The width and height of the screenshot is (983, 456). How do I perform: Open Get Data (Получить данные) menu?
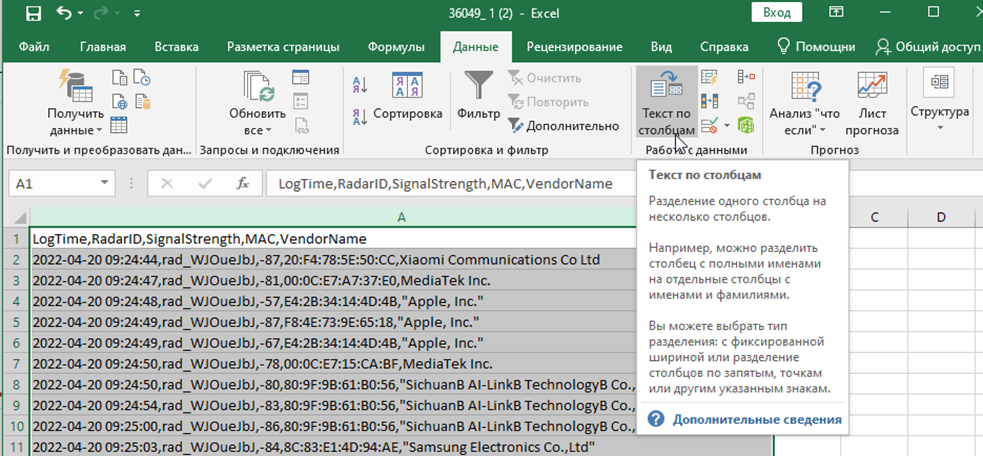pos(76,102)
